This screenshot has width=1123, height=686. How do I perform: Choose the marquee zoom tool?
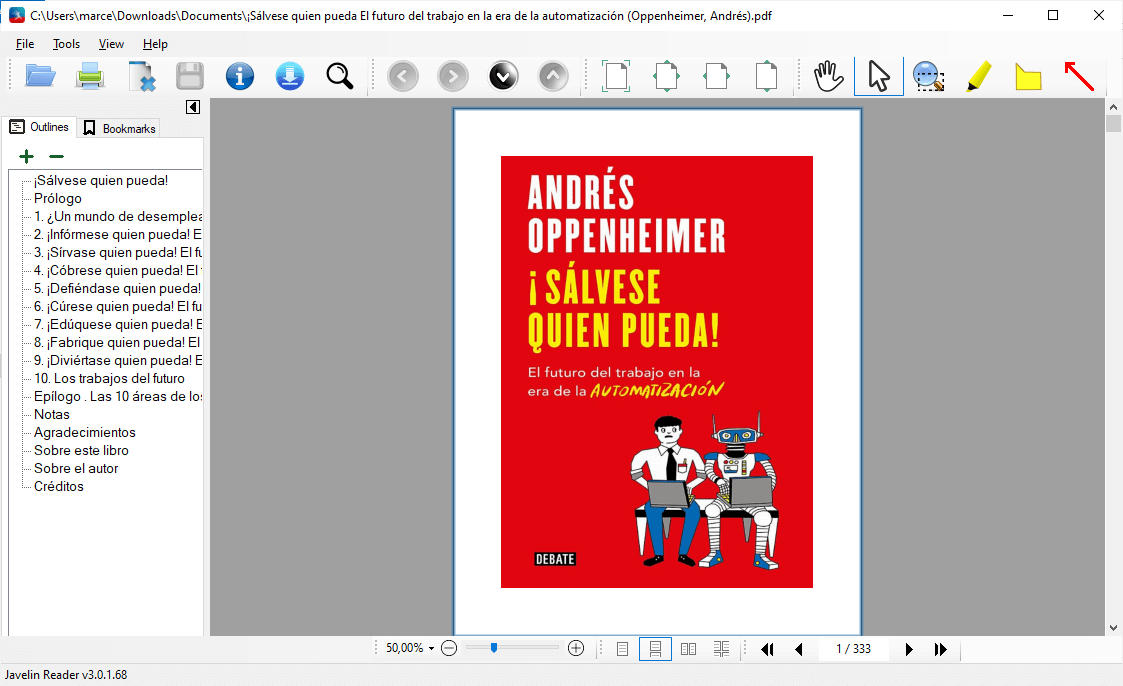929,76
